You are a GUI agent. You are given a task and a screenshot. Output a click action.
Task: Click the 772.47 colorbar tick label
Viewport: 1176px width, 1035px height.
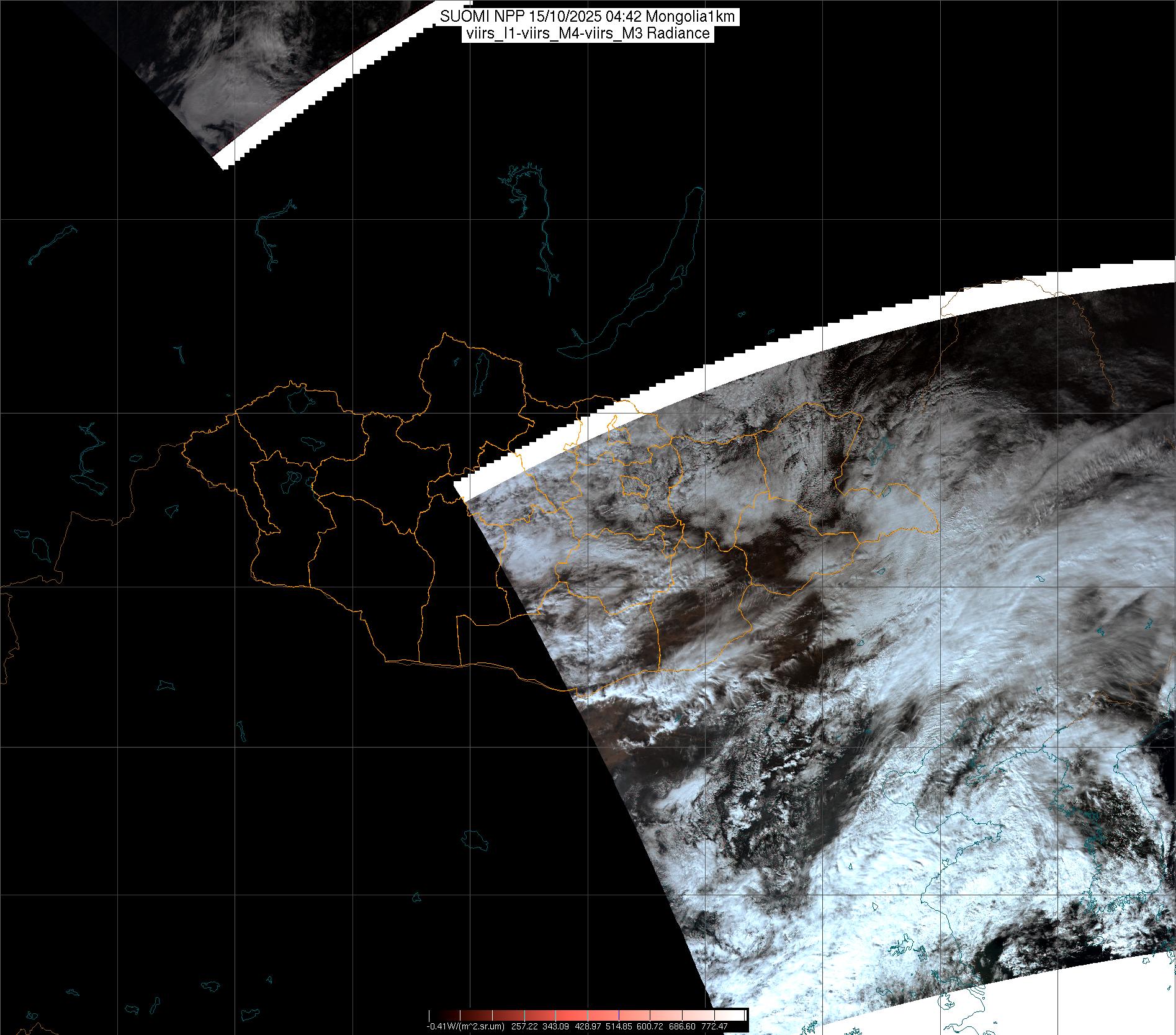(714, 1026)
